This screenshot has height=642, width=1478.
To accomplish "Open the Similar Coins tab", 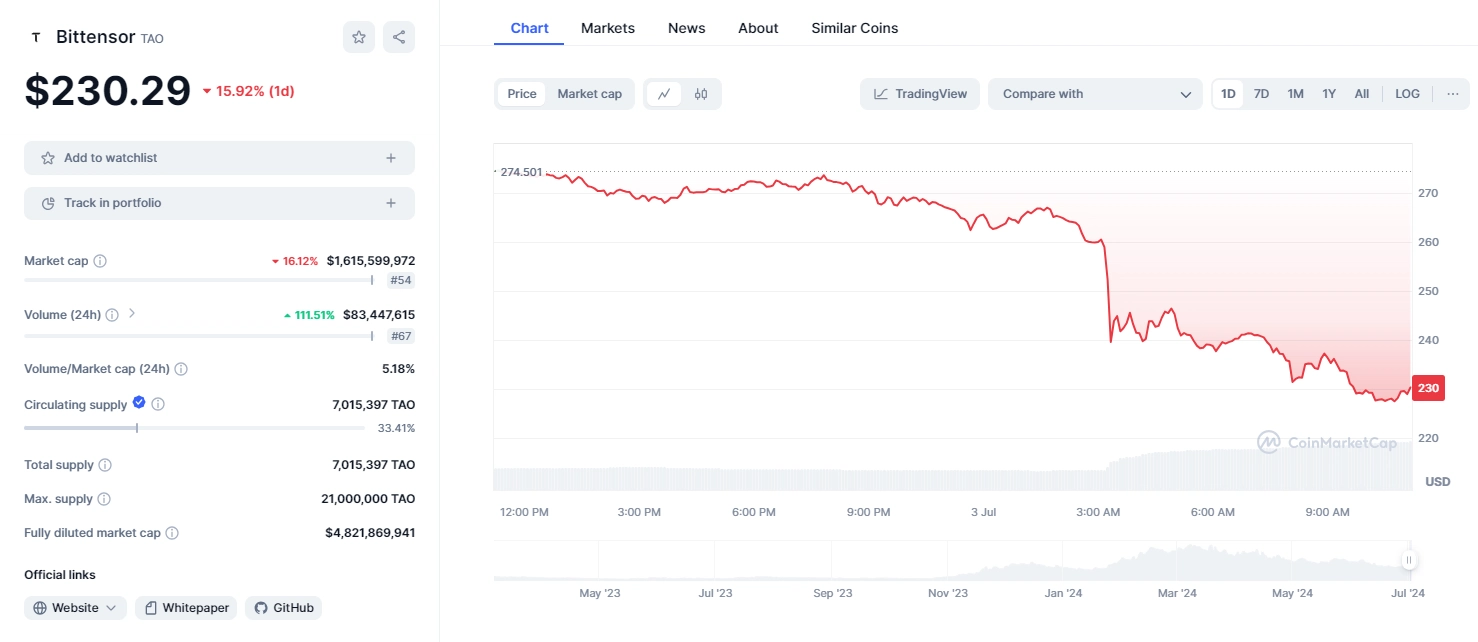I will coord(855,28).
